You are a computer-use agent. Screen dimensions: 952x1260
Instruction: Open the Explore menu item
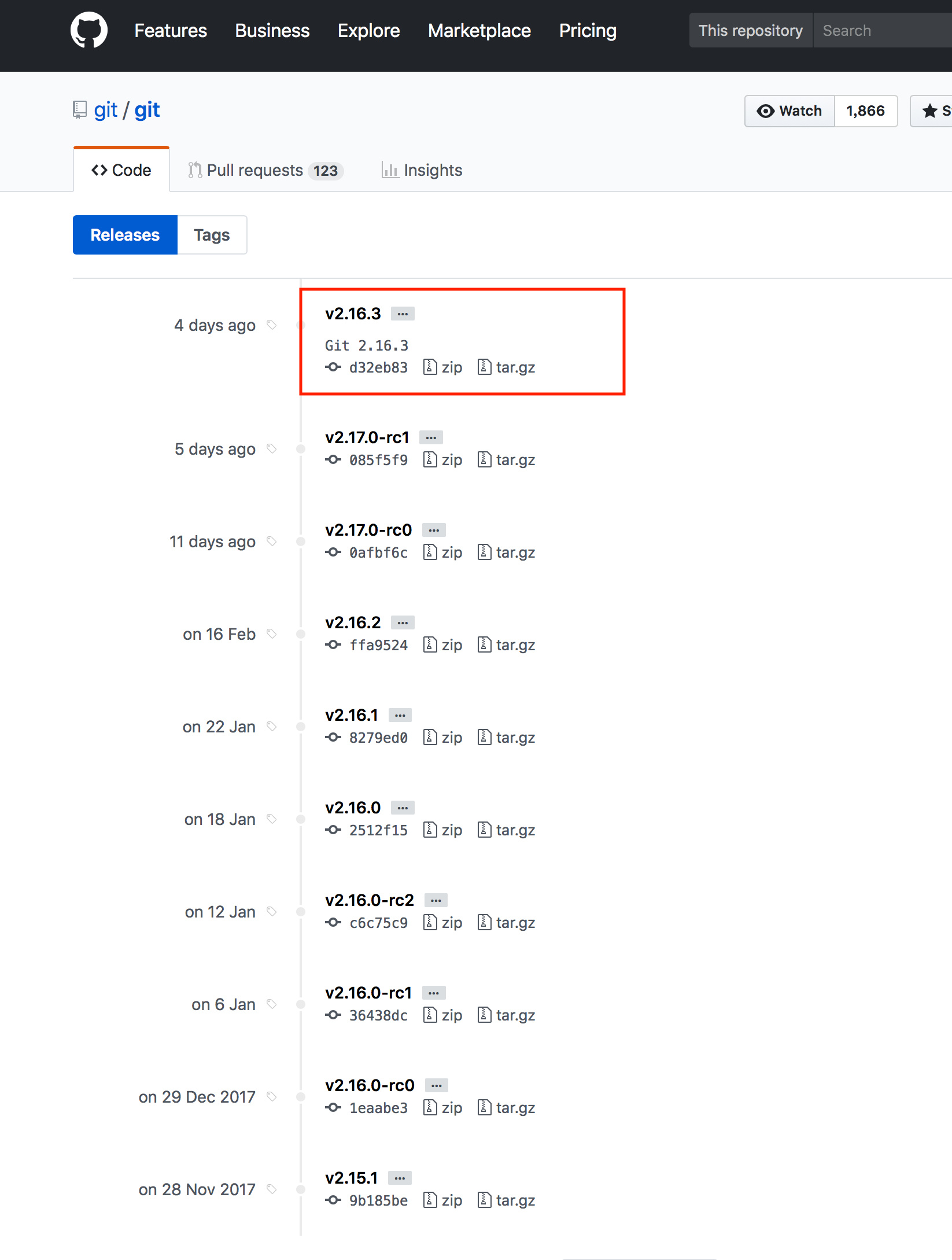(x=369, y=30)
